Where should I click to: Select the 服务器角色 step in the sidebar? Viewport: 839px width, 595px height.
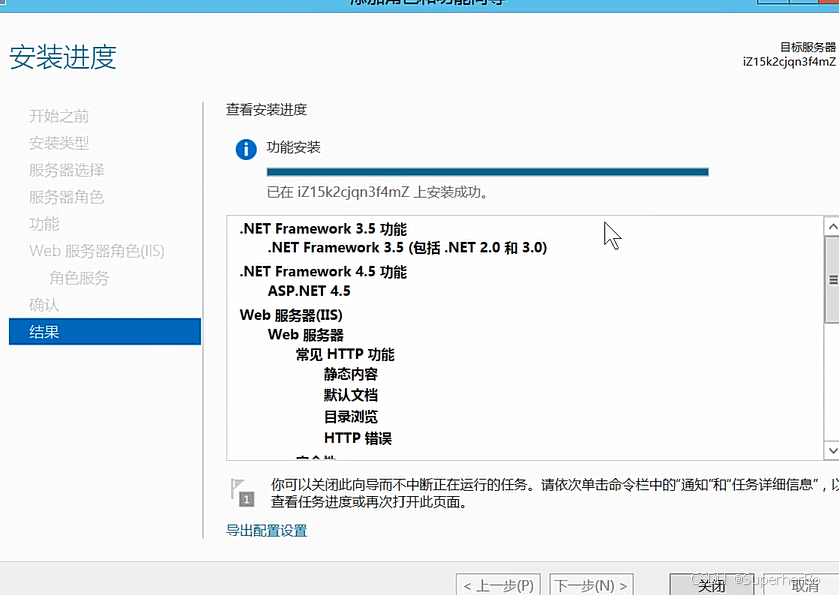click(x=66, y=197)
